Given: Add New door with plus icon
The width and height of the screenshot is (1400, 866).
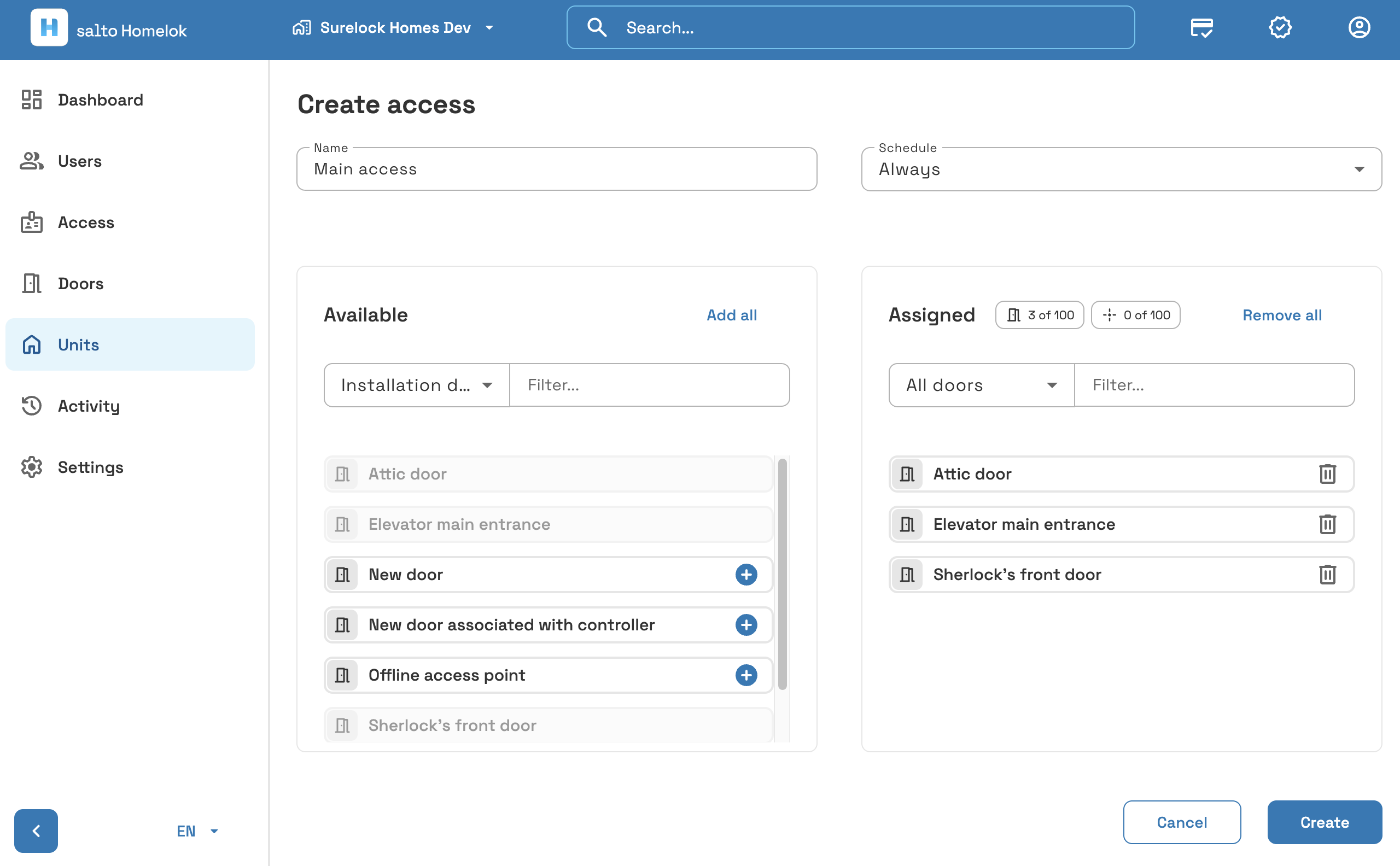Looking at the screenshot, I should pos(746,575).
